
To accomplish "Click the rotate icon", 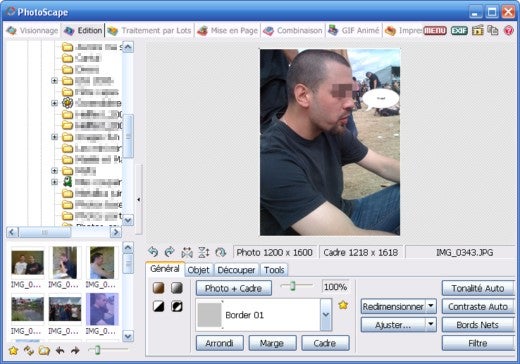I will click(x=220, y=252).
